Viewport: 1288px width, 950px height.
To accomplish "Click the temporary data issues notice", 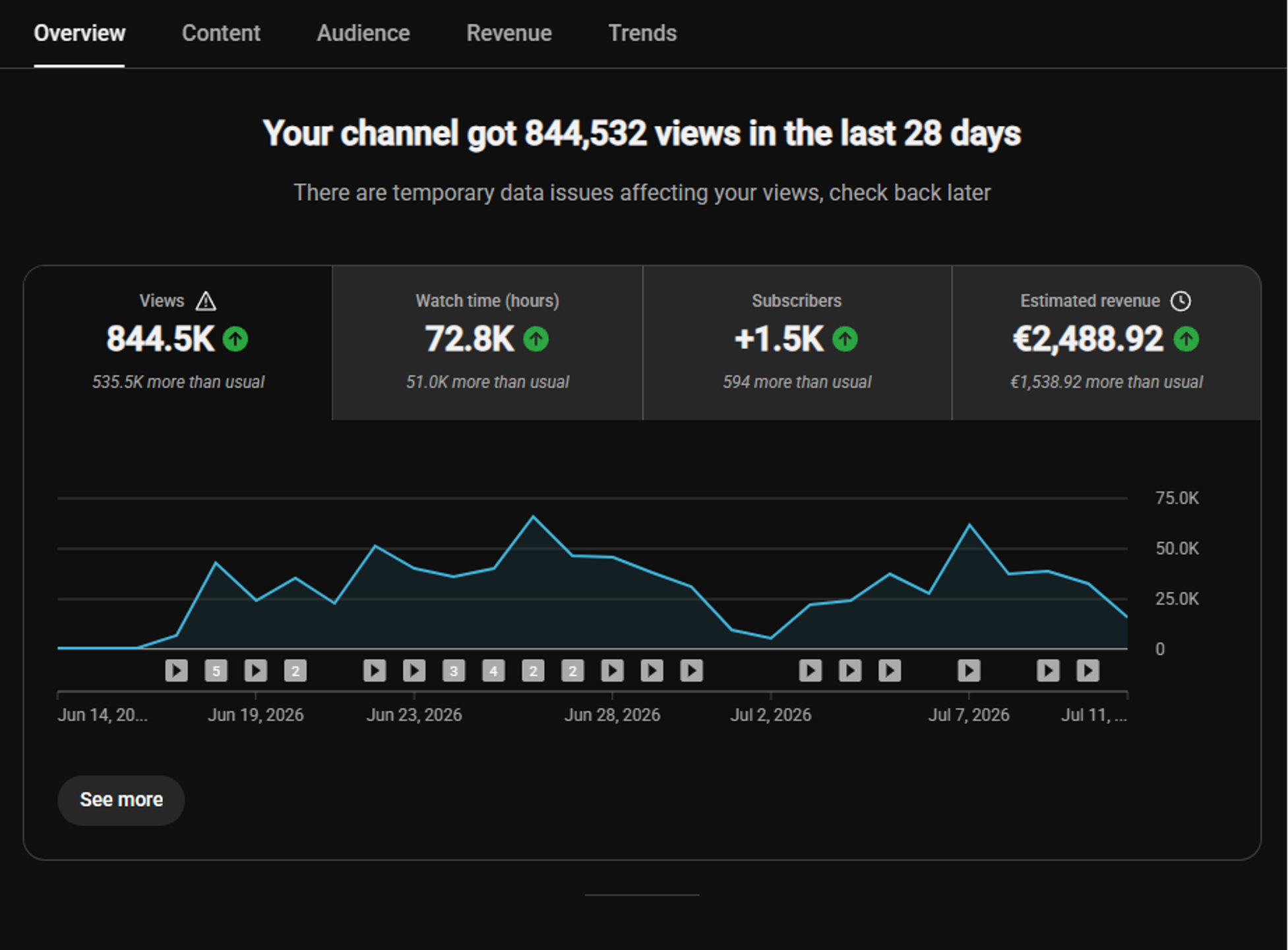I will pyautogui.click(x=642, y=193).
